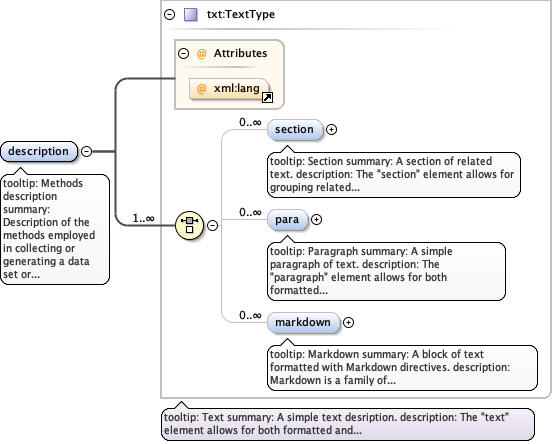Viewport: 553px width, 444px height.
Task: Click the yellow choice compositor symbol
Action: click(189, 225)
